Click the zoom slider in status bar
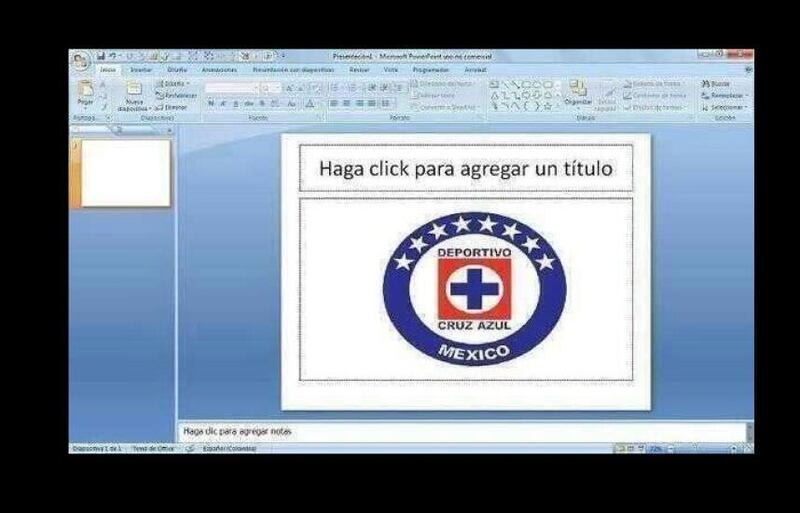The image size is (800, 513). [x=704, y=449]
